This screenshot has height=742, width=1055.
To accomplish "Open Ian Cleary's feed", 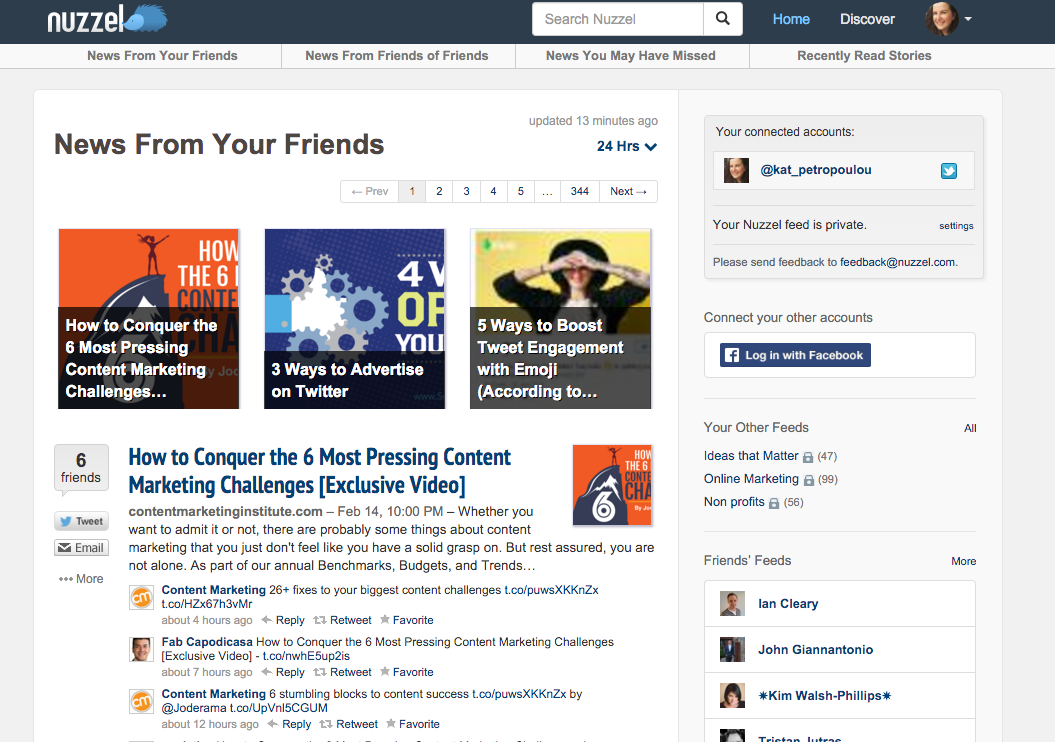I will (840, 603).
